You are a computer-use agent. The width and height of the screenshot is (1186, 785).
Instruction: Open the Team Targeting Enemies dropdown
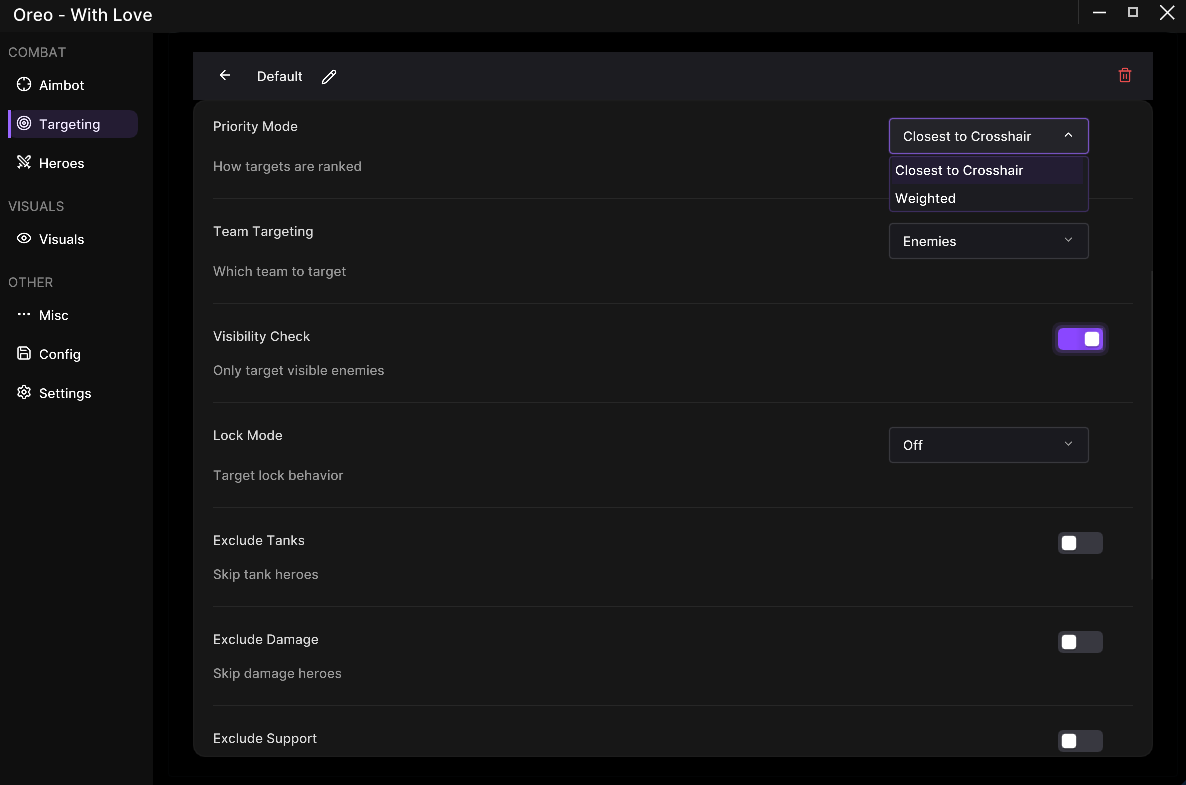988,241
